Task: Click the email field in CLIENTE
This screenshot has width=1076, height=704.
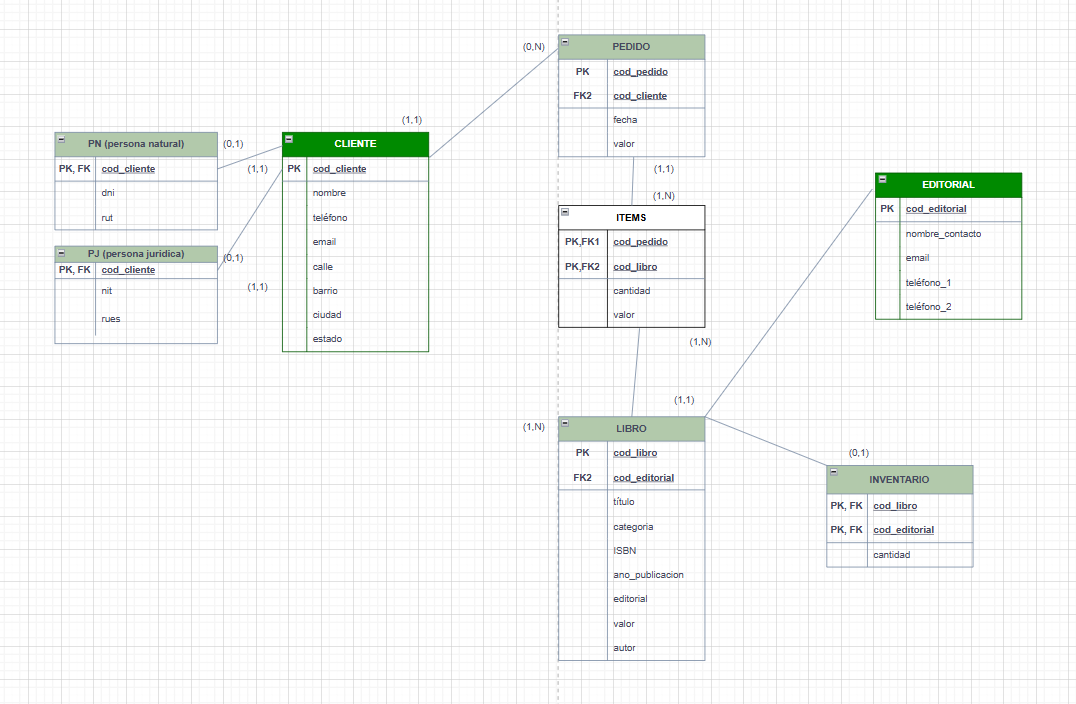Action: coord(325,242)
